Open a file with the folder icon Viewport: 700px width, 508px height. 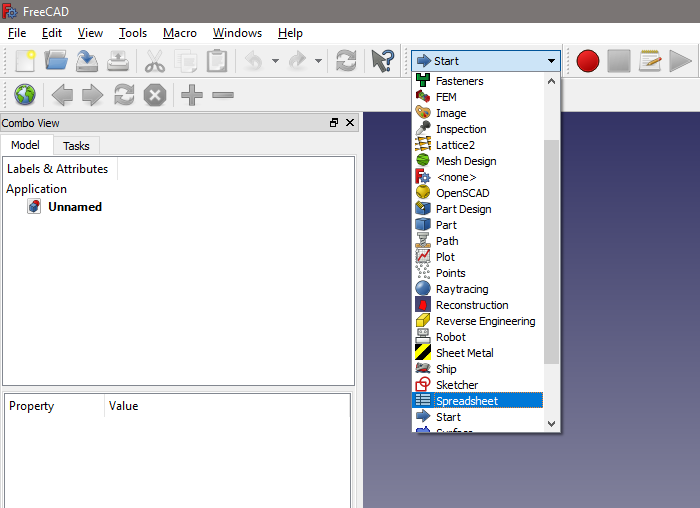(56, 61)
